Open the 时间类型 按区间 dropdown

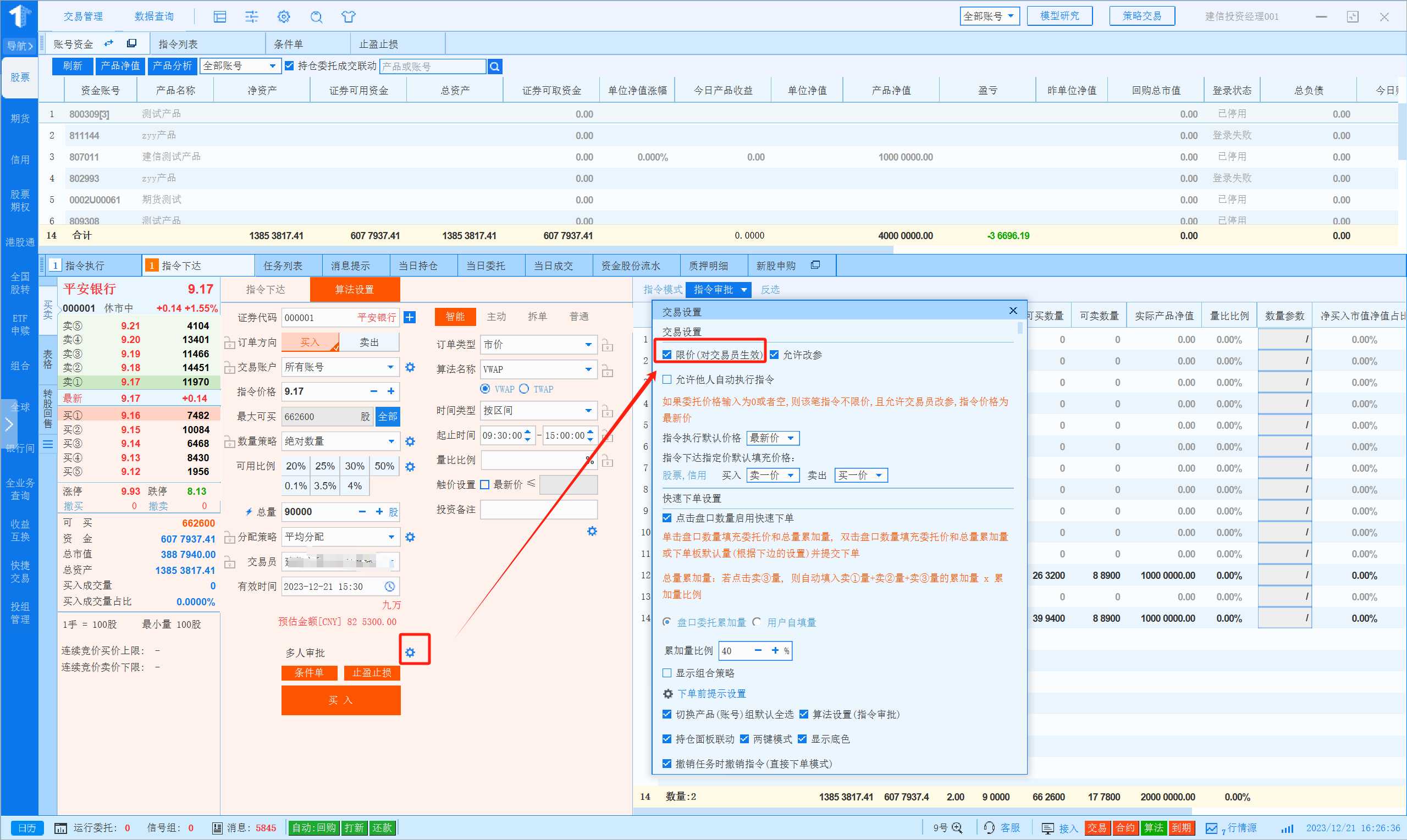[x=538, y=411]
